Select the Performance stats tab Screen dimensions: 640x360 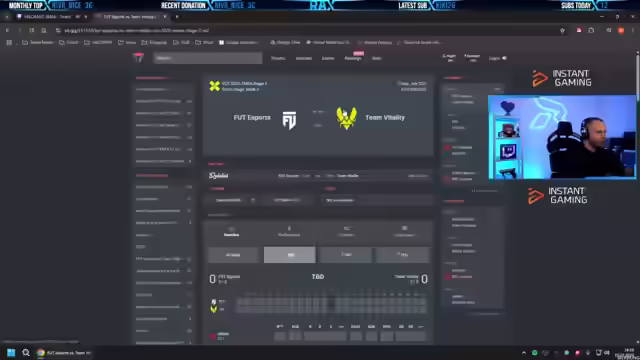(x=289, y=231)
